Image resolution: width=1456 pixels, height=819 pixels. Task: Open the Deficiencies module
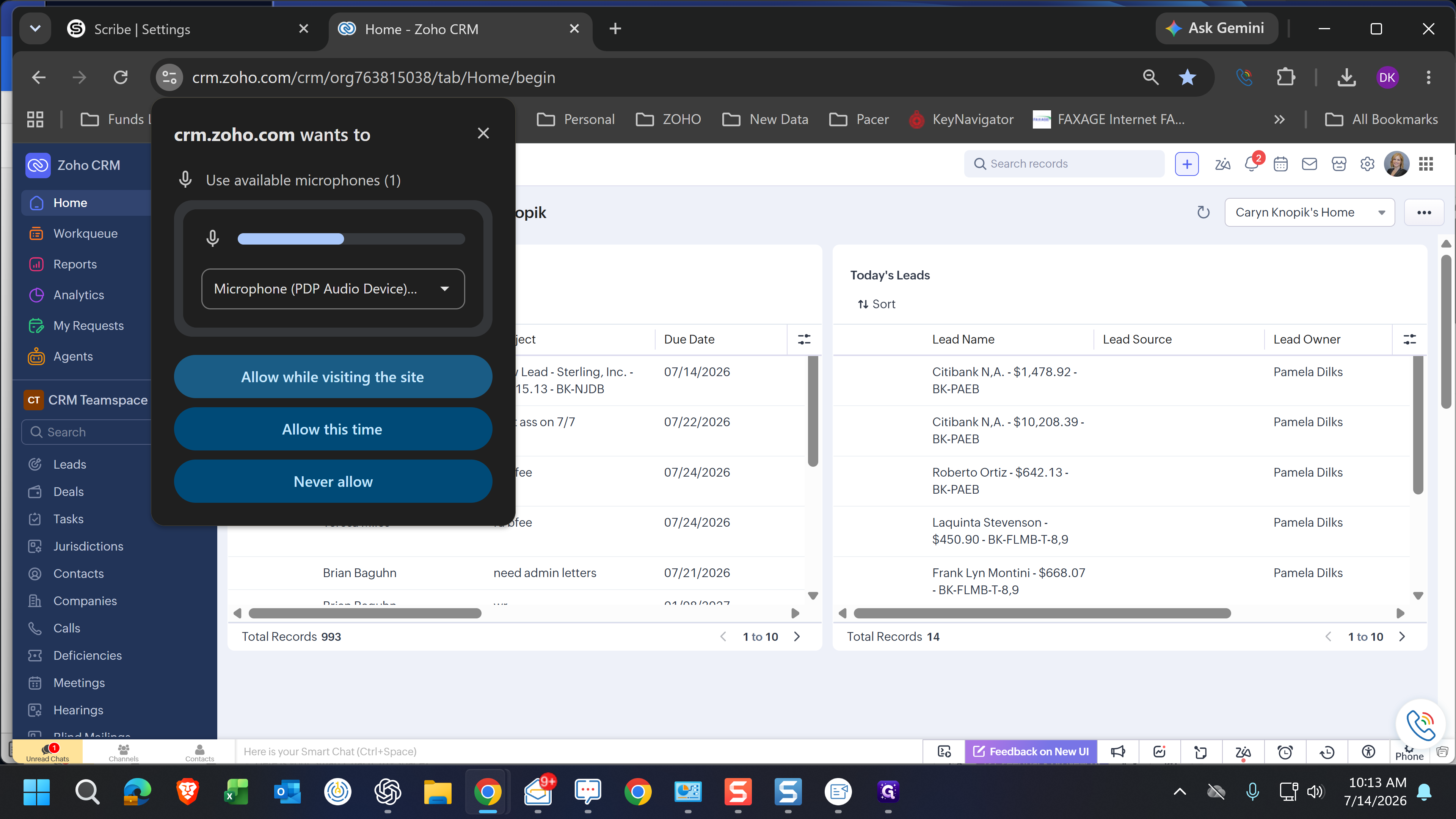88,656
